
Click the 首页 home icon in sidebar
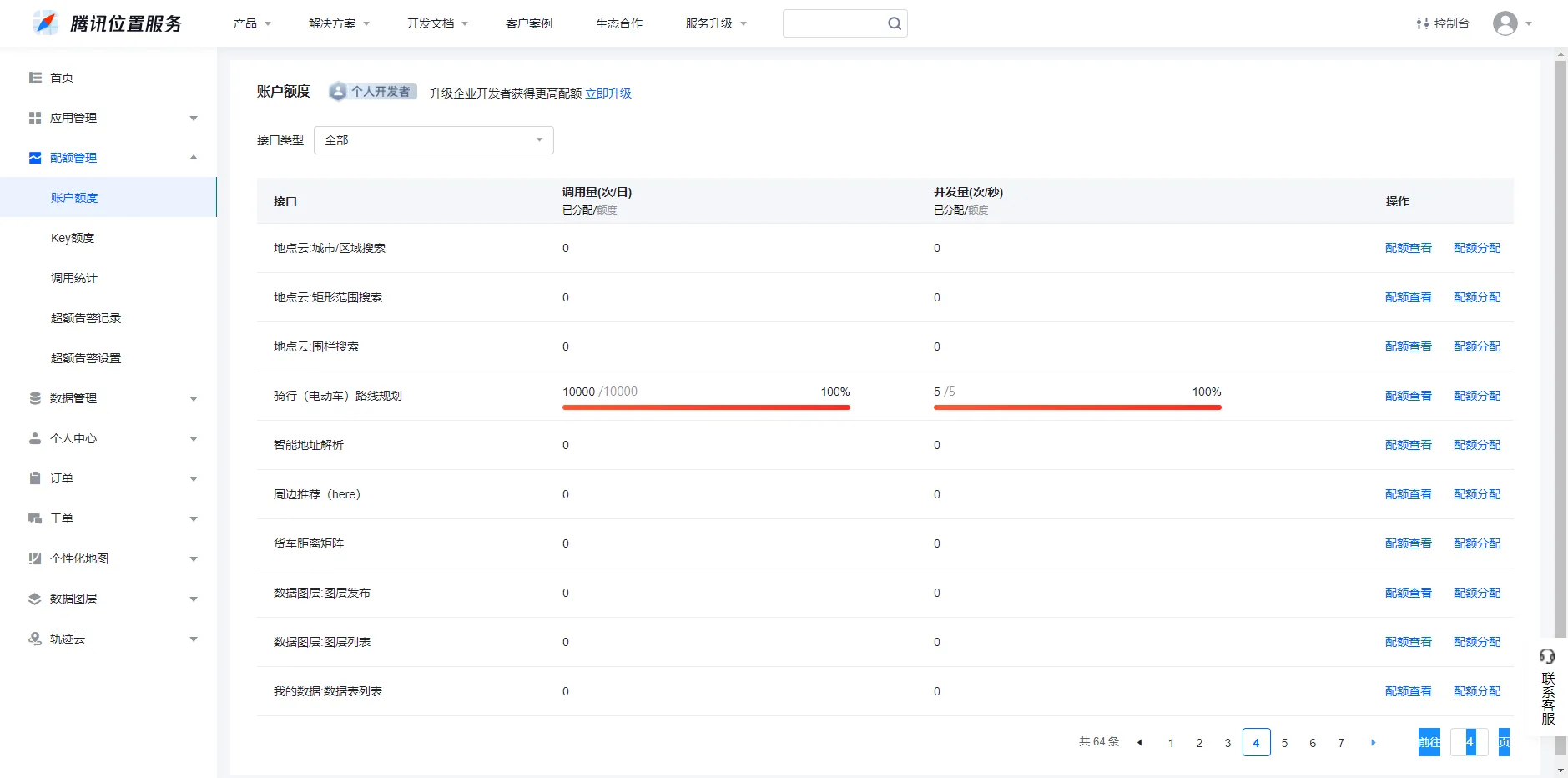click(35, 78)
